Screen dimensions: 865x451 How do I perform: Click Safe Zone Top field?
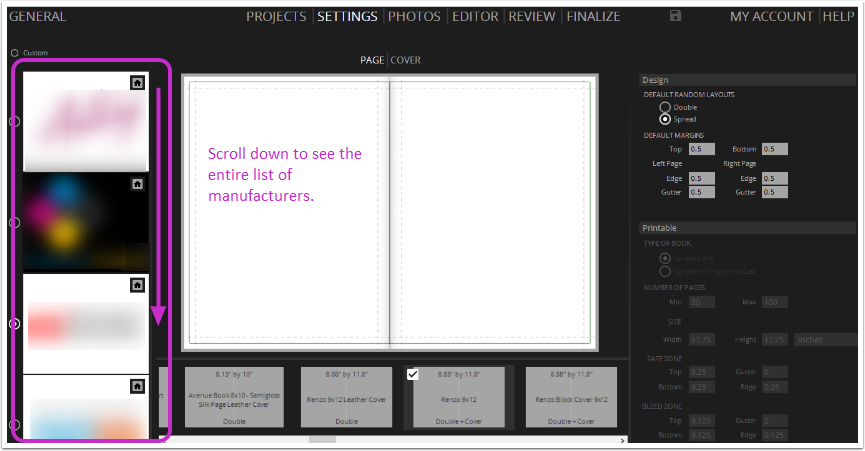[702, 372]
